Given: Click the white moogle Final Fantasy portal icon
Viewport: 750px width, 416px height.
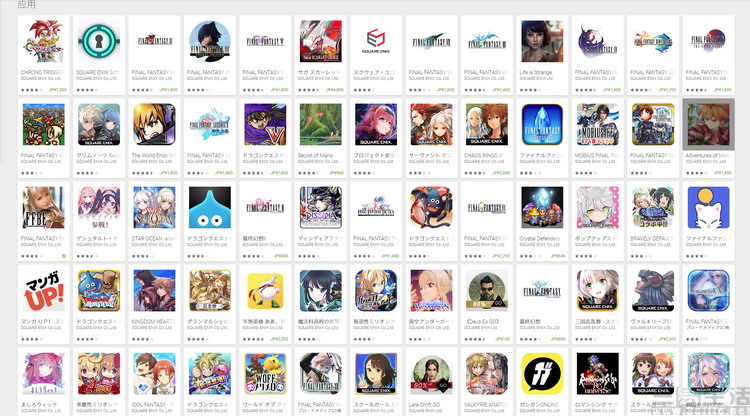Looking at the screenshot, I should click(708, 208).
